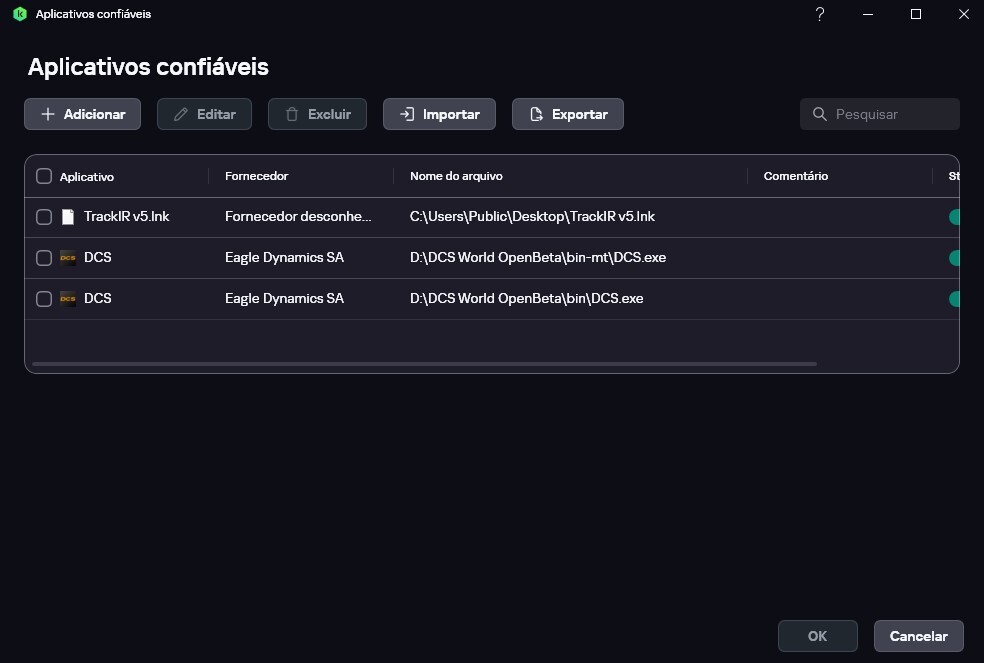Sort by the Aplicativo column header
This screenshot has height=663, width=984.
tap(87, 177)
